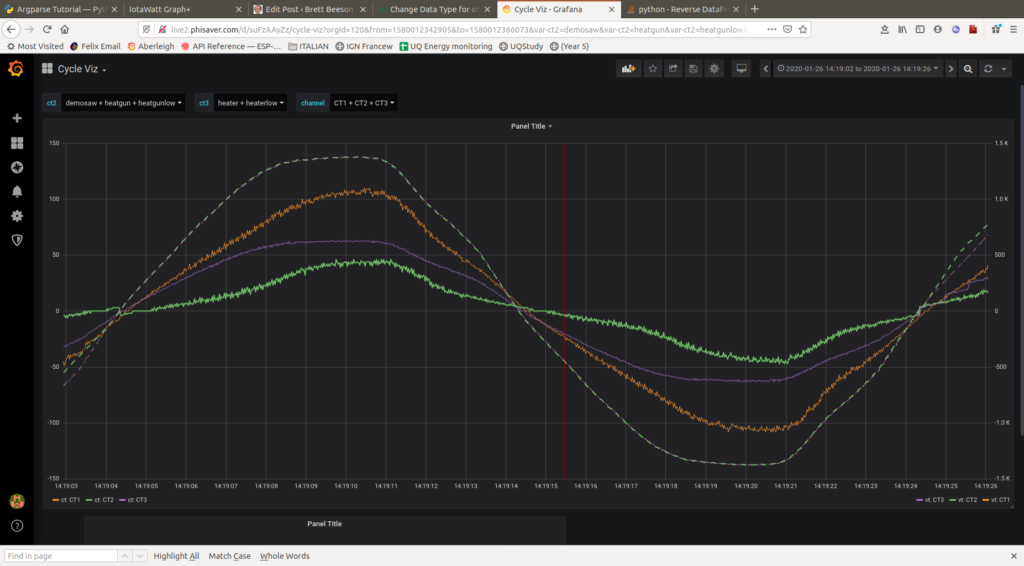
Task: Open Firefox account icon
Action: pos(938,29)
